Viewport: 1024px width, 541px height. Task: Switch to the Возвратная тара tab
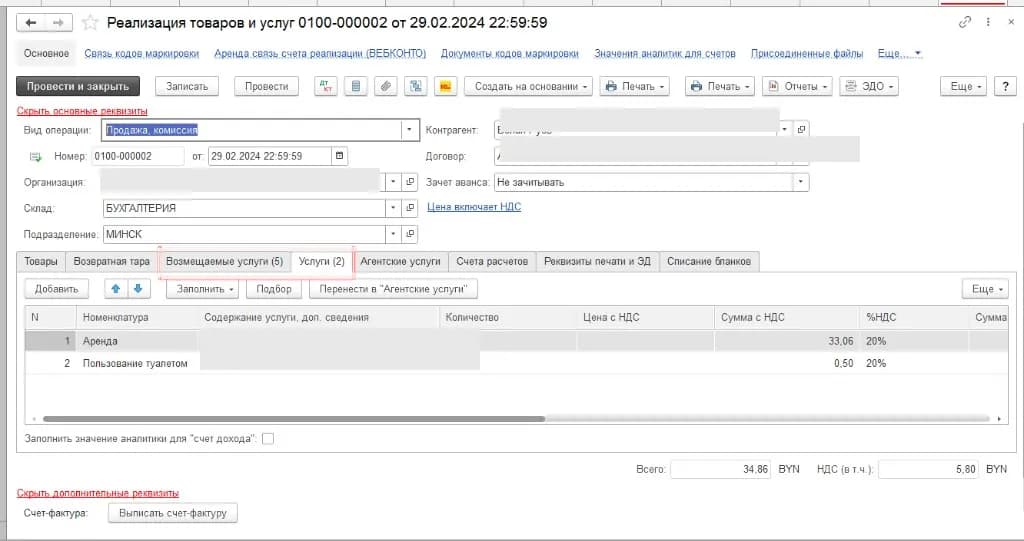(x=112, y=261)
